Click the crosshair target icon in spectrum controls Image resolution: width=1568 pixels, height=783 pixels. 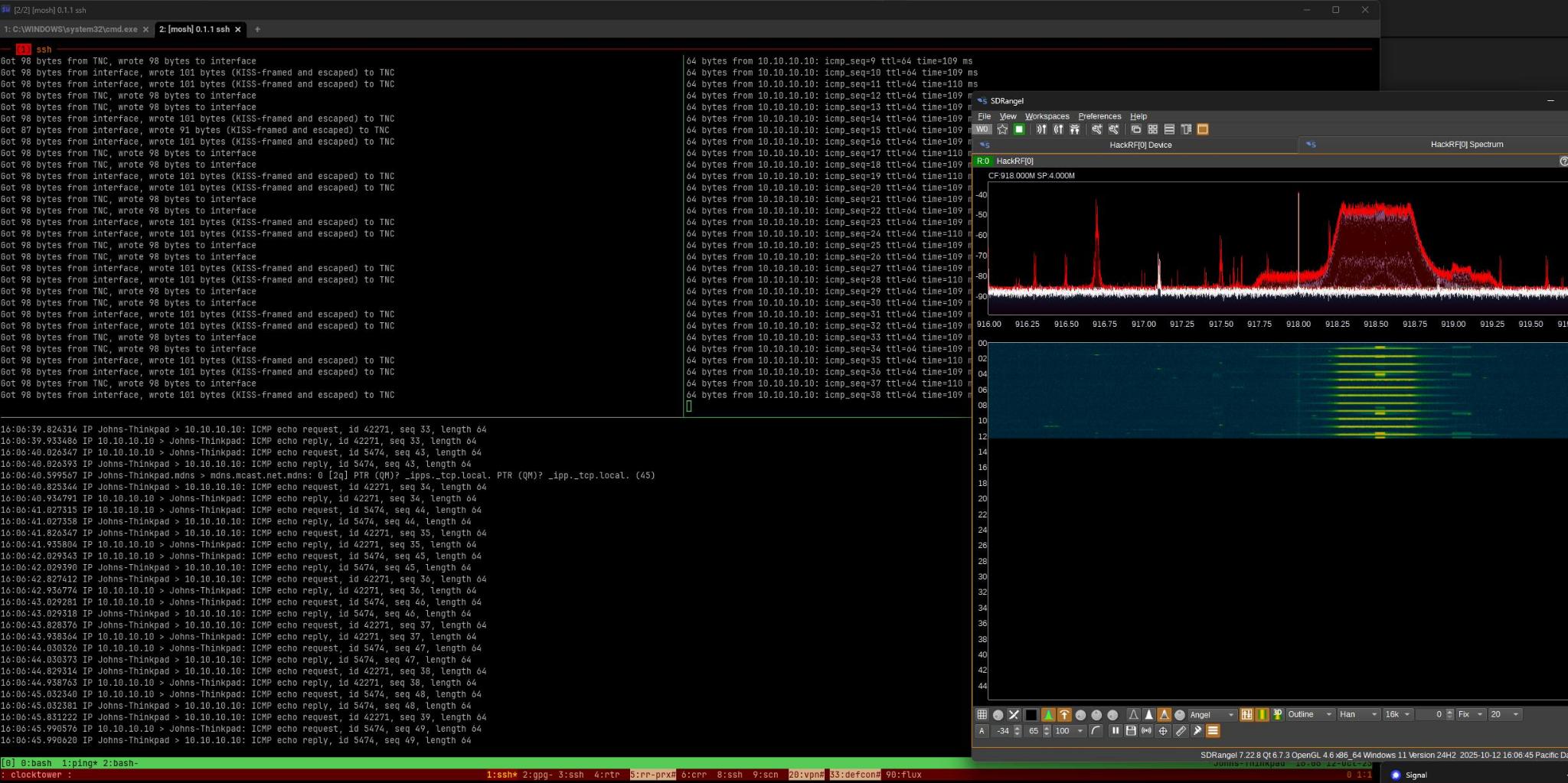[x=1163, y=731]
